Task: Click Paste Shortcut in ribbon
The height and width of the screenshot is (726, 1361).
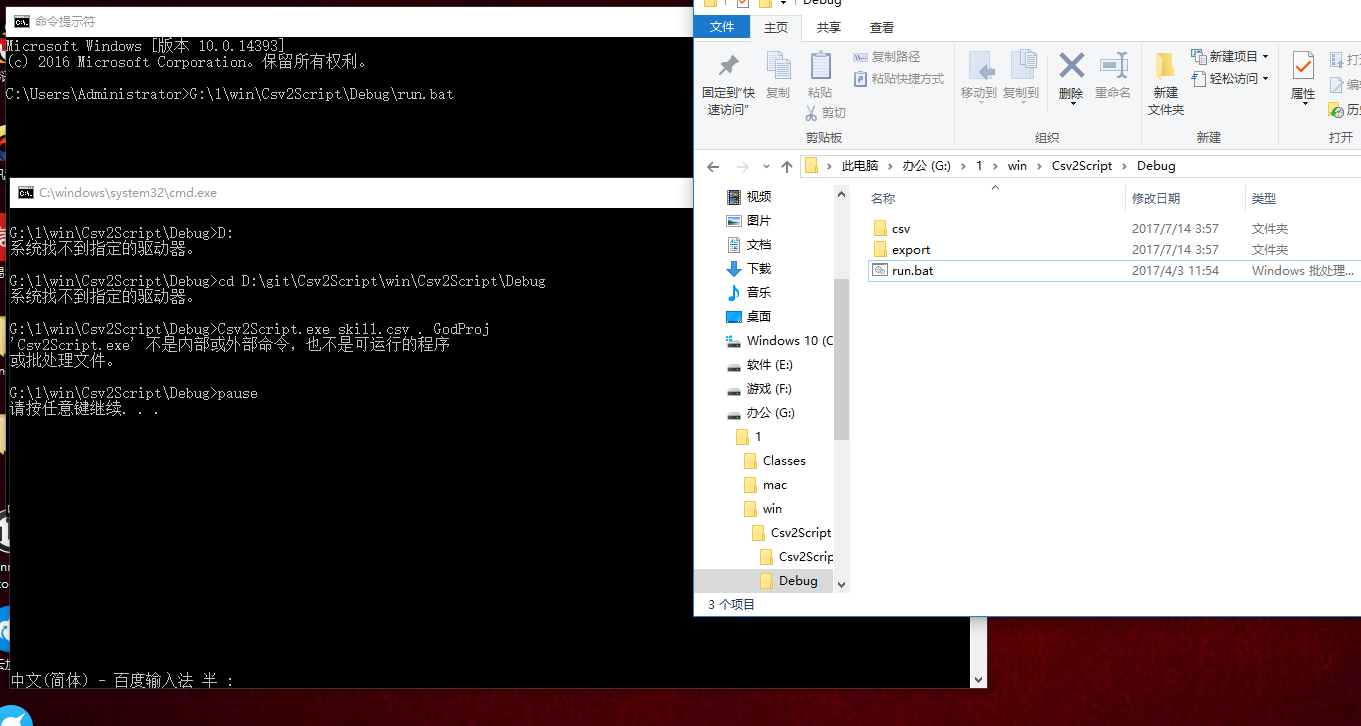Action: point(899,79)
